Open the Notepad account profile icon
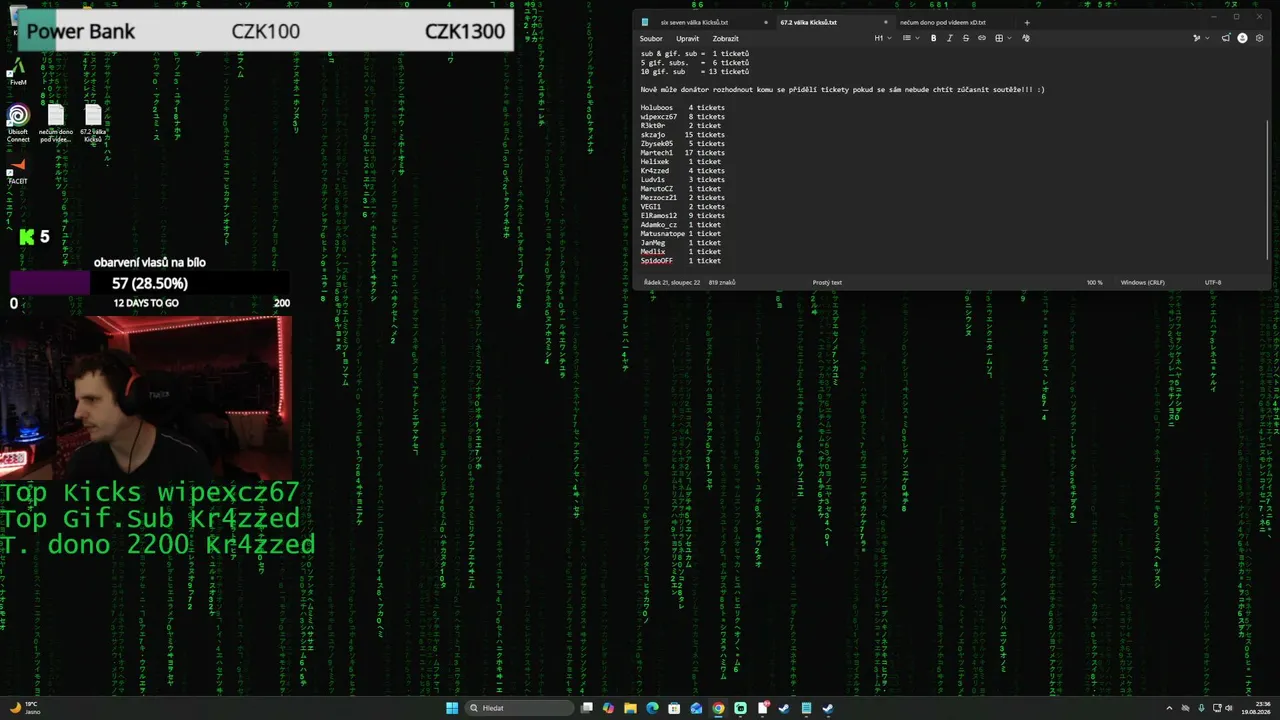Image resolution: width=1280 pixels, height=720 pixels. click(x=1243, y=38)
